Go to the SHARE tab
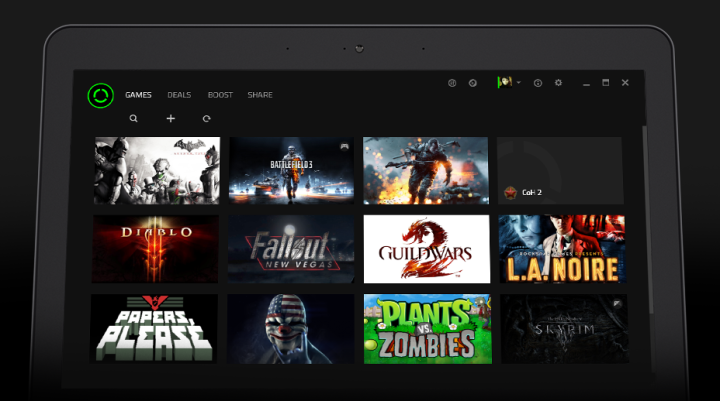Viewport: 720px width, 401px height. [260, 95]
